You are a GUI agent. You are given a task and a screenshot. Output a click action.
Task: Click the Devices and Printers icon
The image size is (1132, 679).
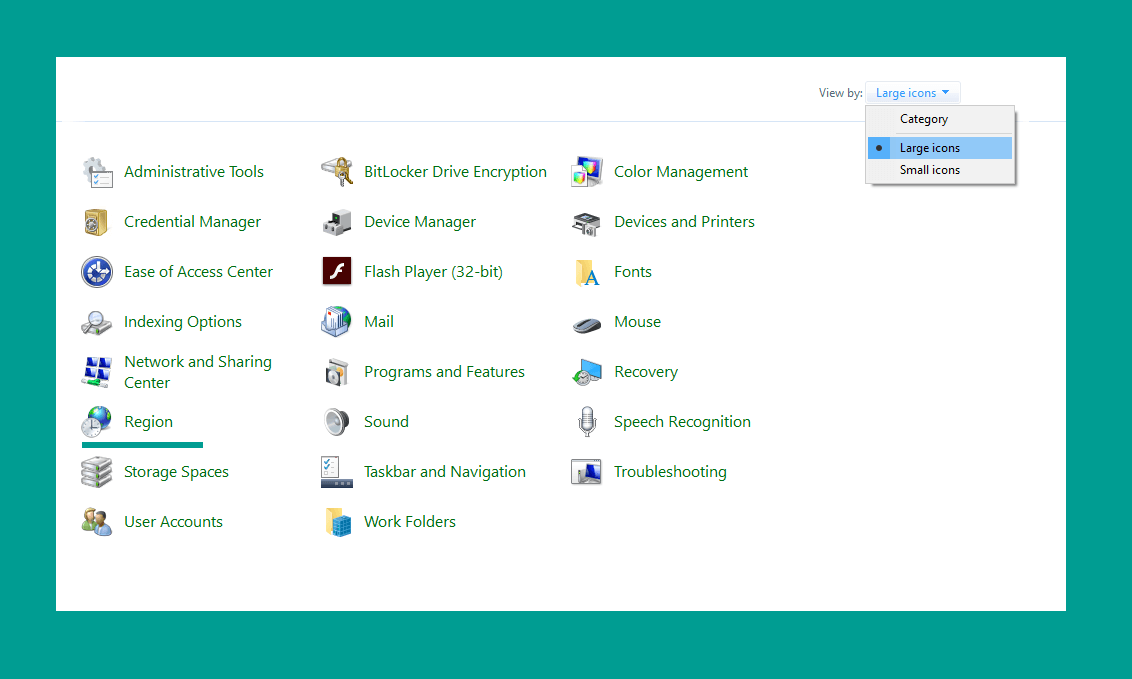(x=586, y=222)
